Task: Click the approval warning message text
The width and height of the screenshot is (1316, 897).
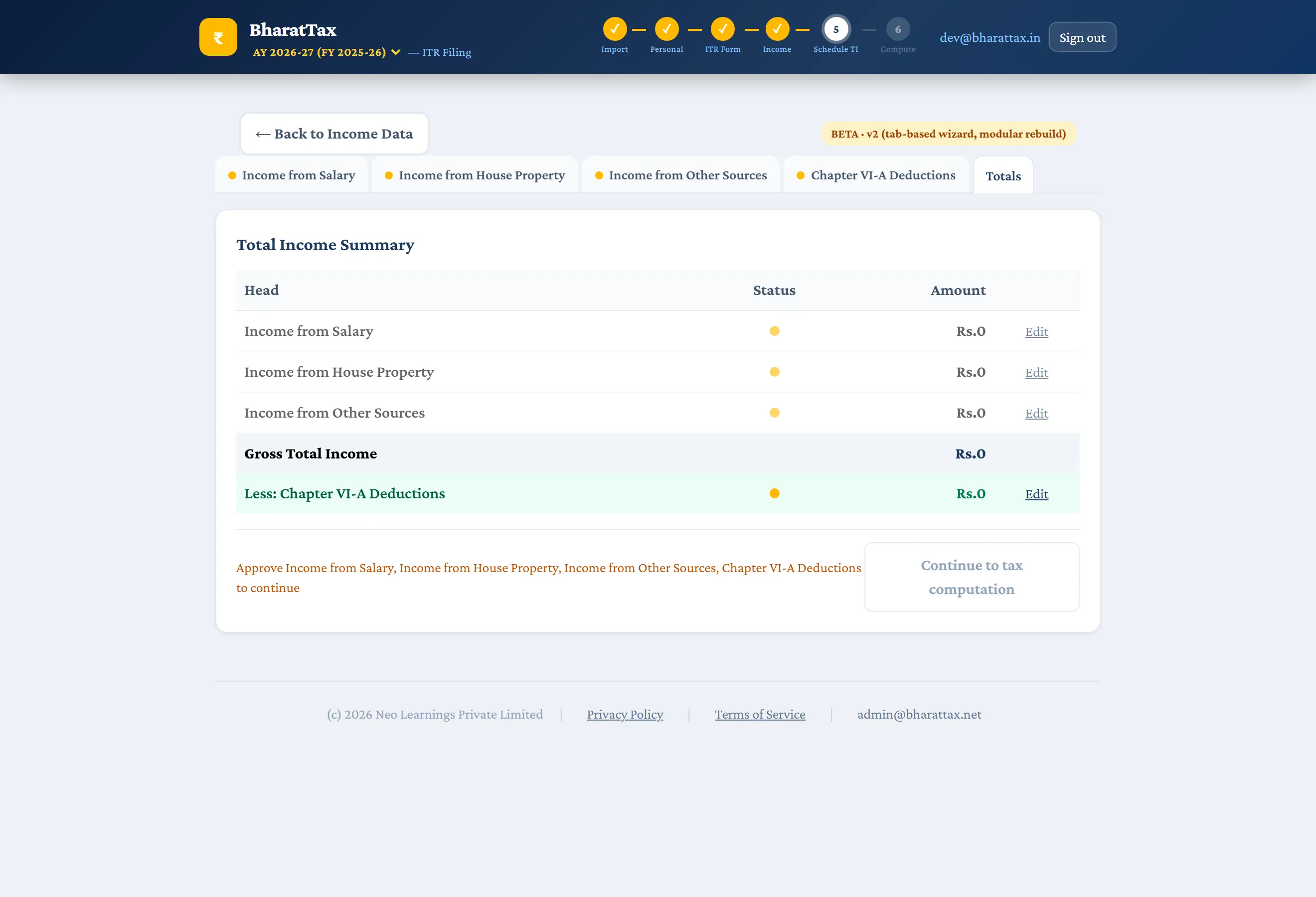Action: (x=548, y=578)
